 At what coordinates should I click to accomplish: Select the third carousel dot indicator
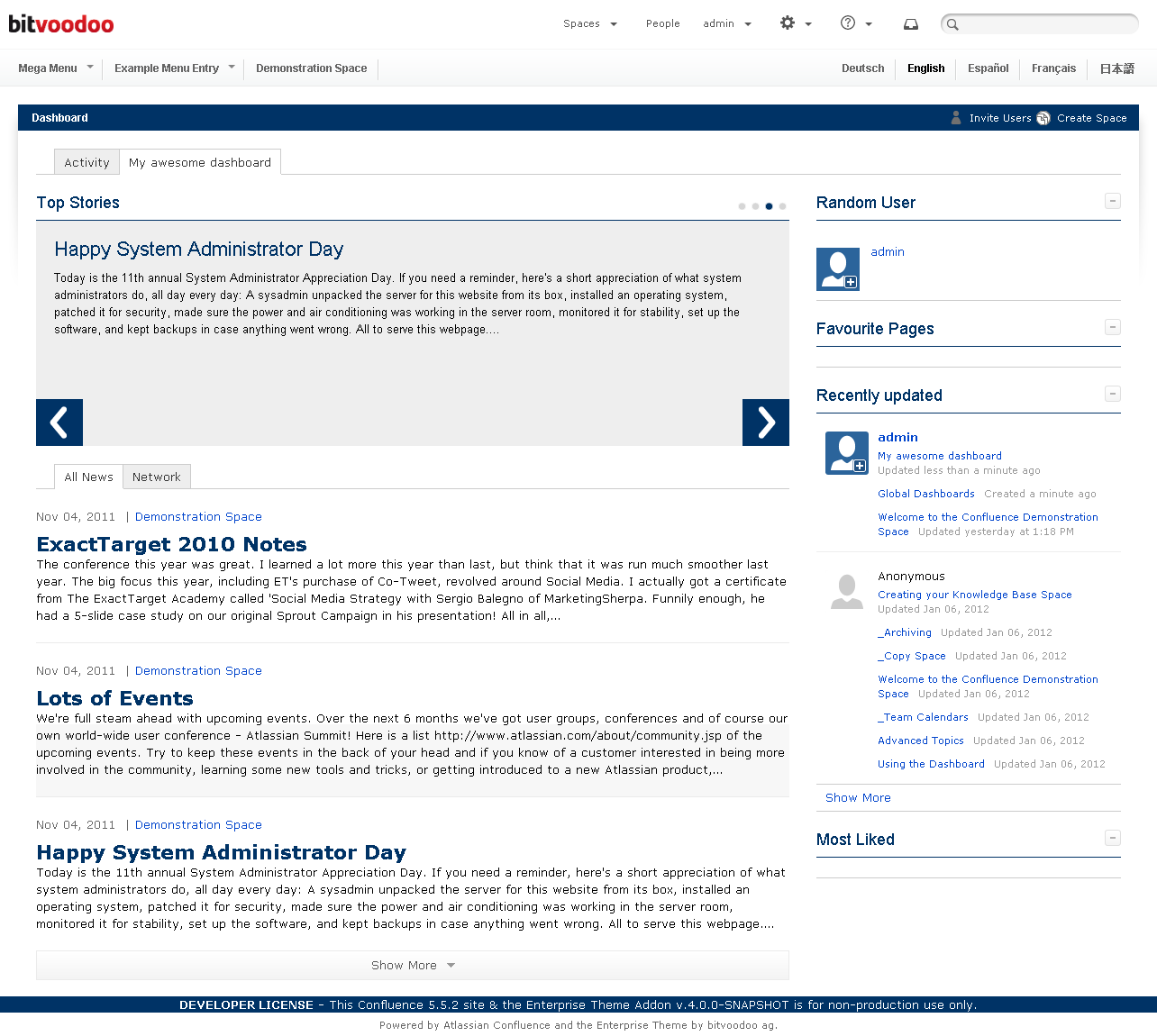click(769, 206)
